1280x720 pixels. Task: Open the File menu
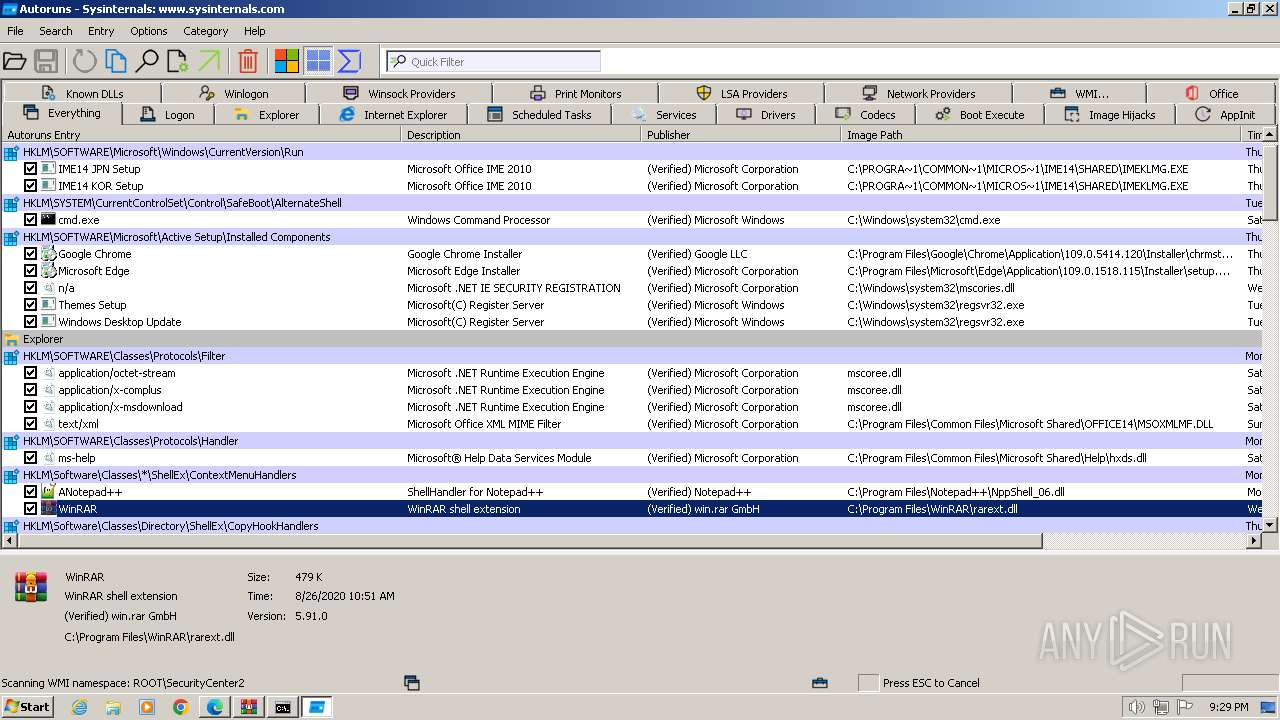[15, 31]
